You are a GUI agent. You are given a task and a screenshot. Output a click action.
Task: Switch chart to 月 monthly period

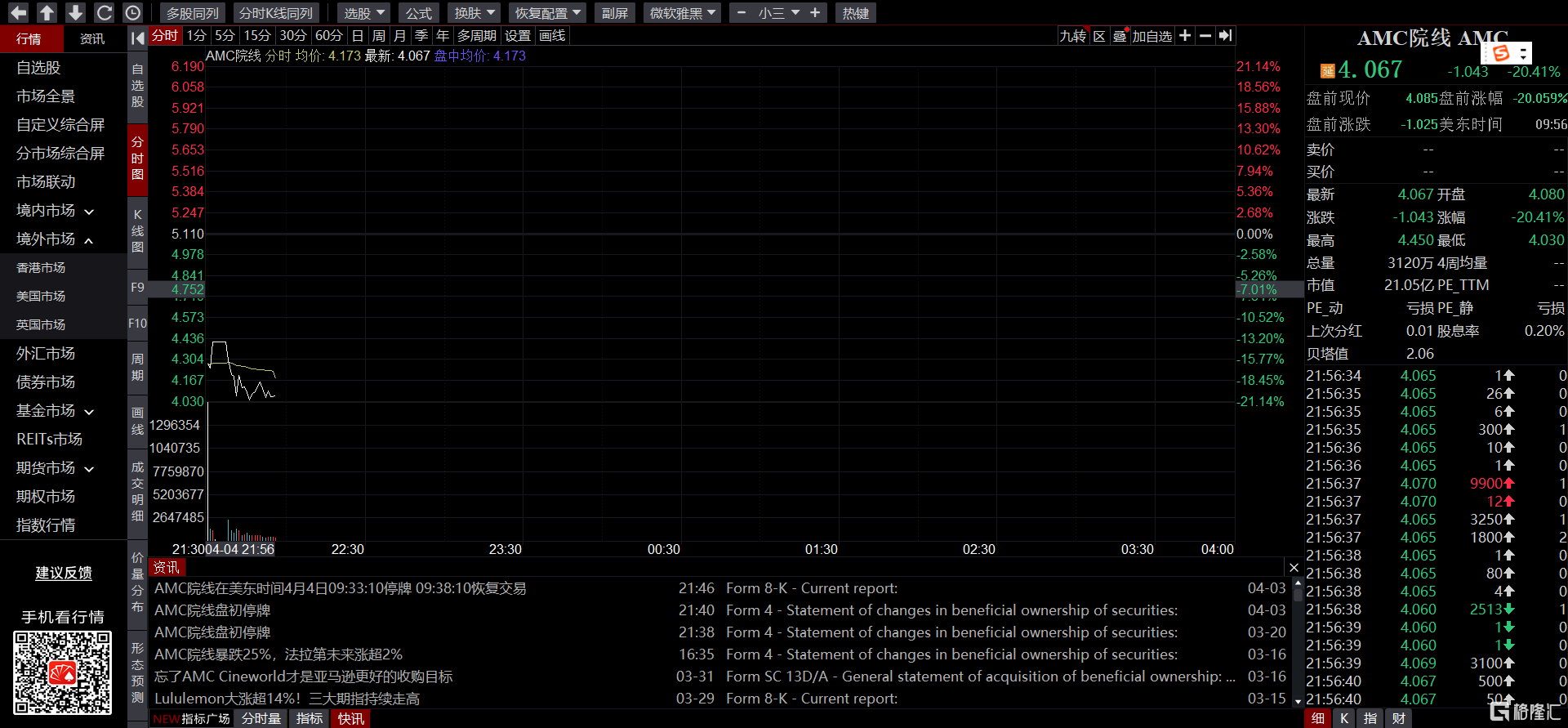click(x=399, y=36)
